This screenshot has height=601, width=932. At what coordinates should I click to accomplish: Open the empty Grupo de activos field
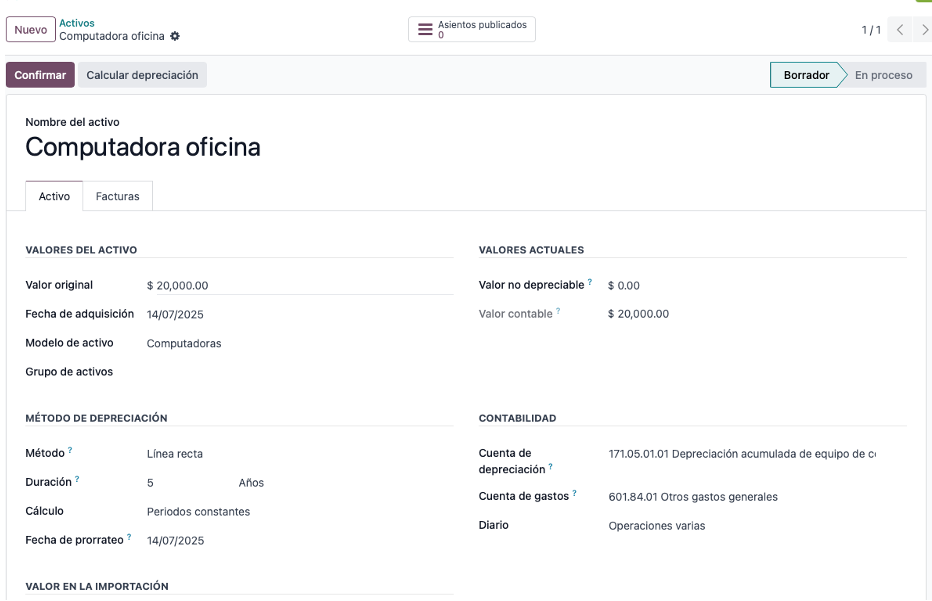[300, 372]
